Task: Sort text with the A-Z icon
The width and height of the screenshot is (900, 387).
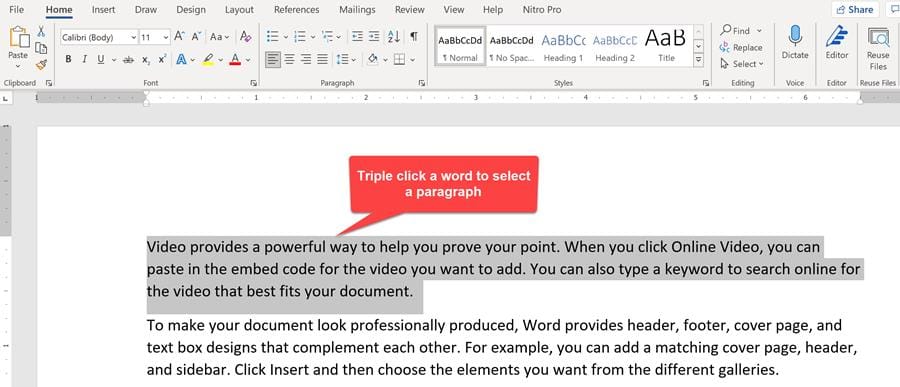Action: [394, 37]
